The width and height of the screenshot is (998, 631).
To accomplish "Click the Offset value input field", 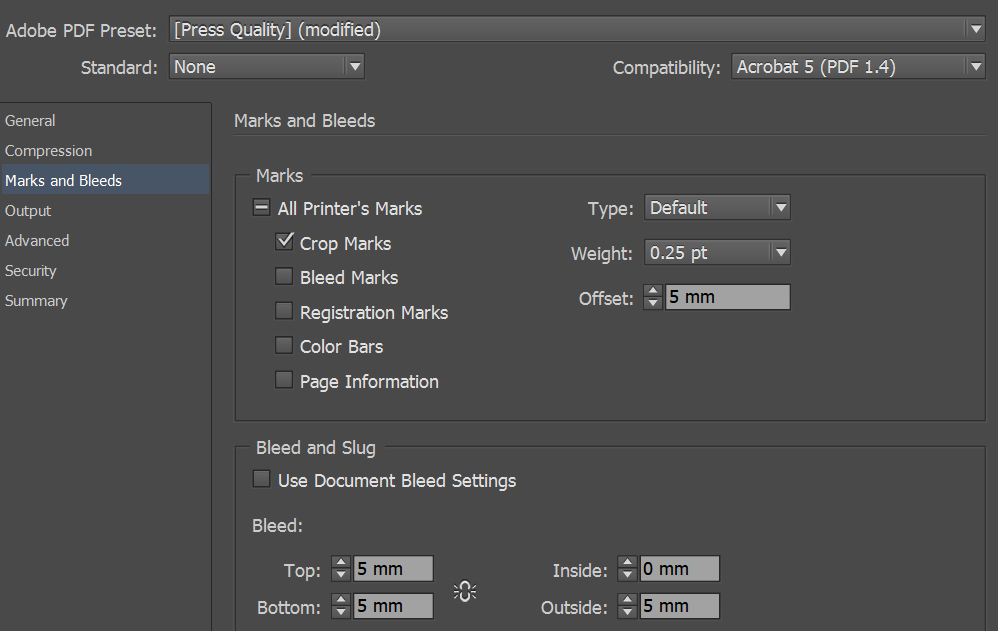I will (727, 297).
